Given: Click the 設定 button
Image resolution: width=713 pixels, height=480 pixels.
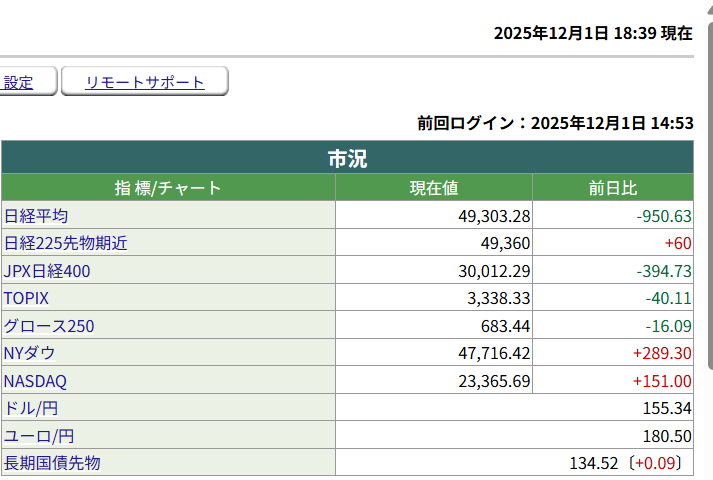Looking at the screenshot, I should (19, 83).
